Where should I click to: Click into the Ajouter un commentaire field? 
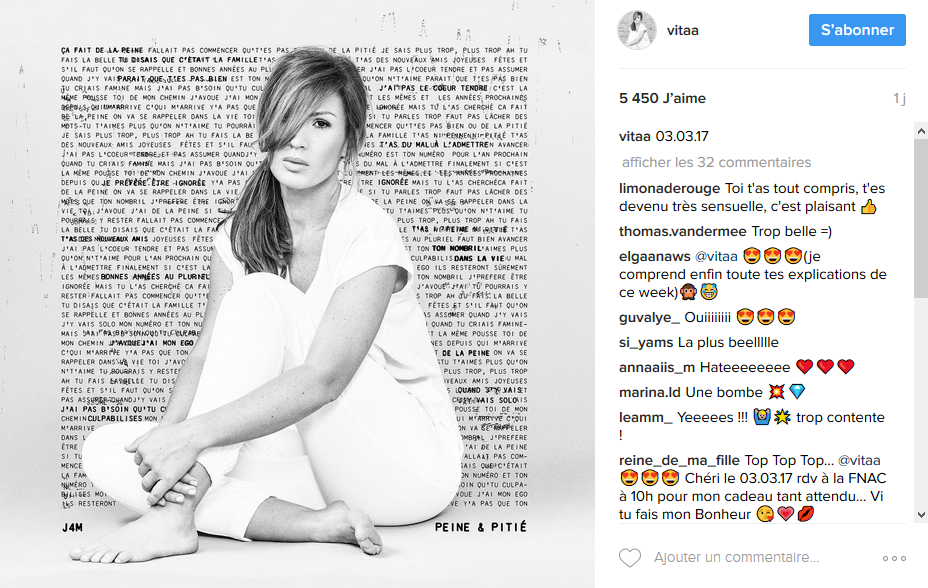point(736,557)
